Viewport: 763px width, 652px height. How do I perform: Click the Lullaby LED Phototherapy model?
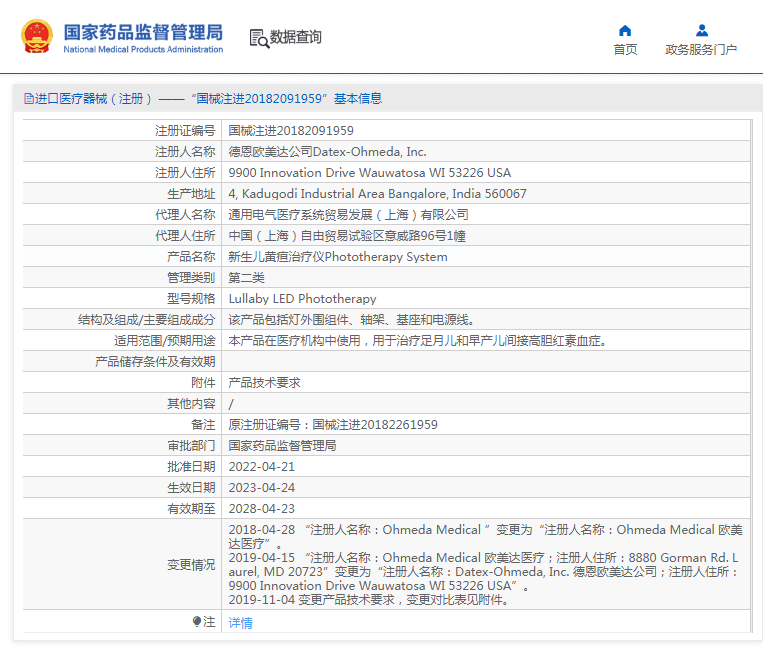tap(302, 299)
